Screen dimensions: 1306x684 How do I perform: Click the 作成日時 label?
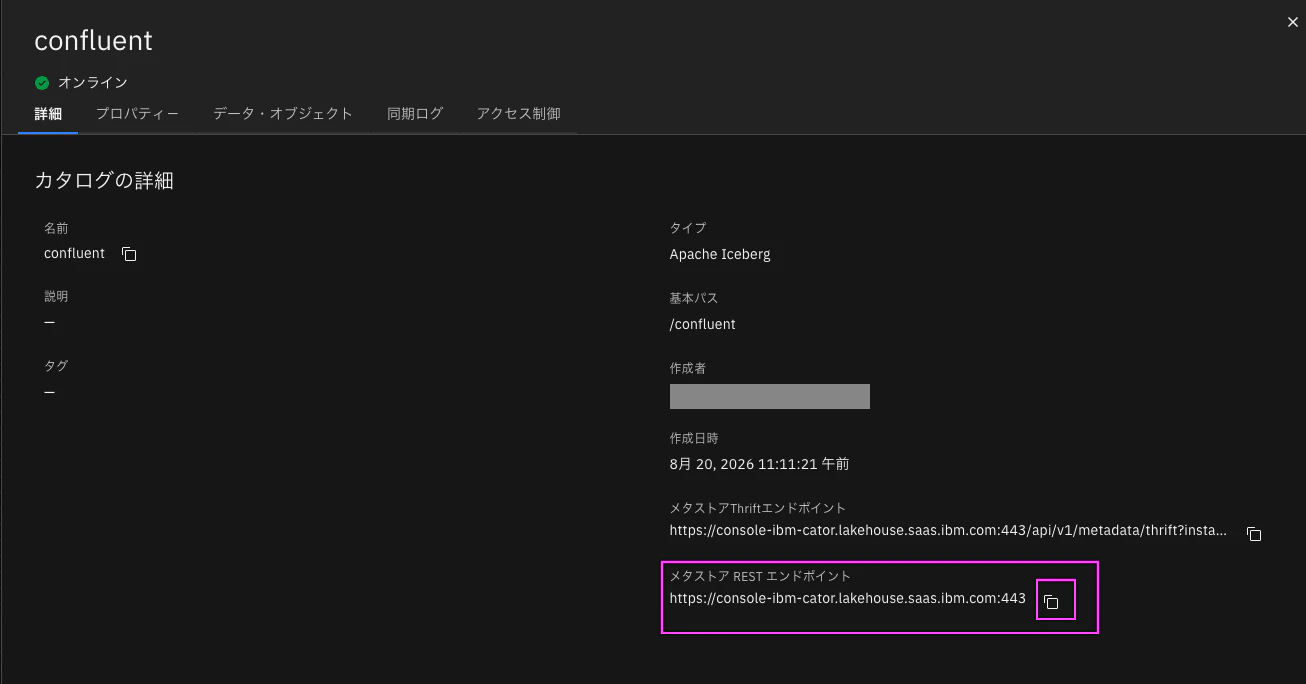point(694,438)
